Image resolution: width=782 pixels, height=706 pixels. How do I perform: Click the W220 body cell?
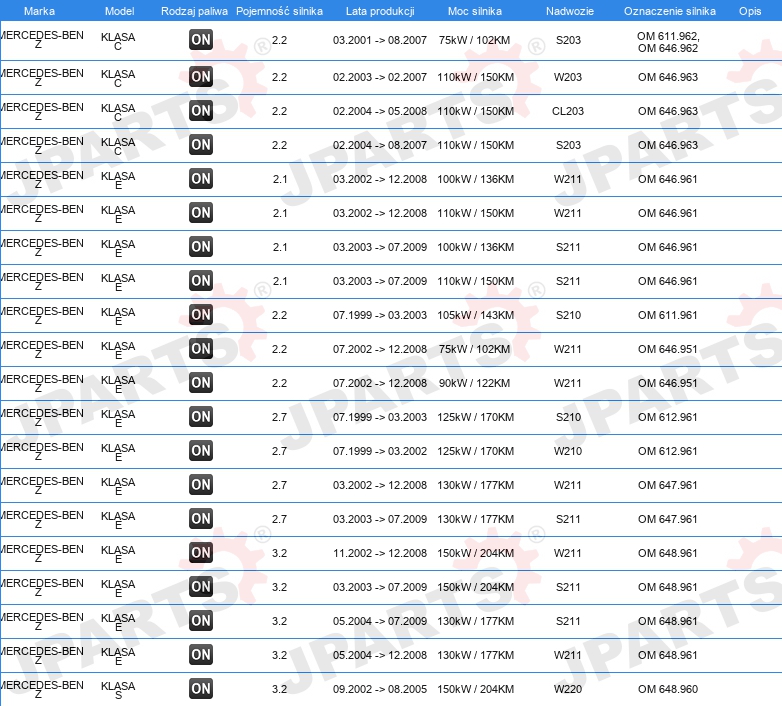point(568,689)
